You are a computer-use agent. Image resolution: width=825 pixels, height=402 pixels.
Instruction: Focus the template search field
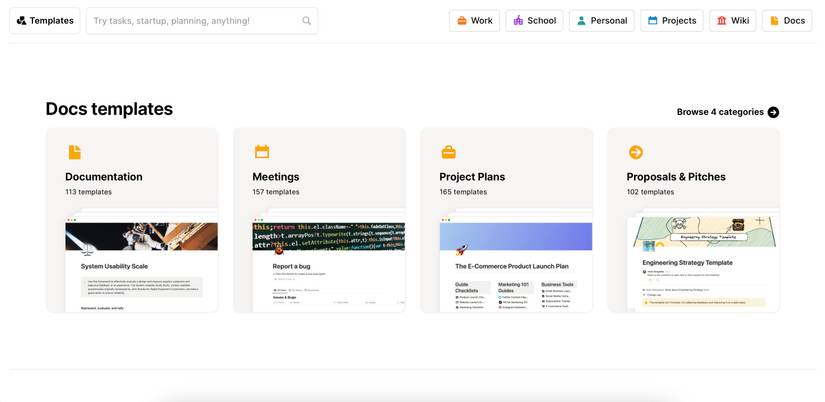click(202, 21)
